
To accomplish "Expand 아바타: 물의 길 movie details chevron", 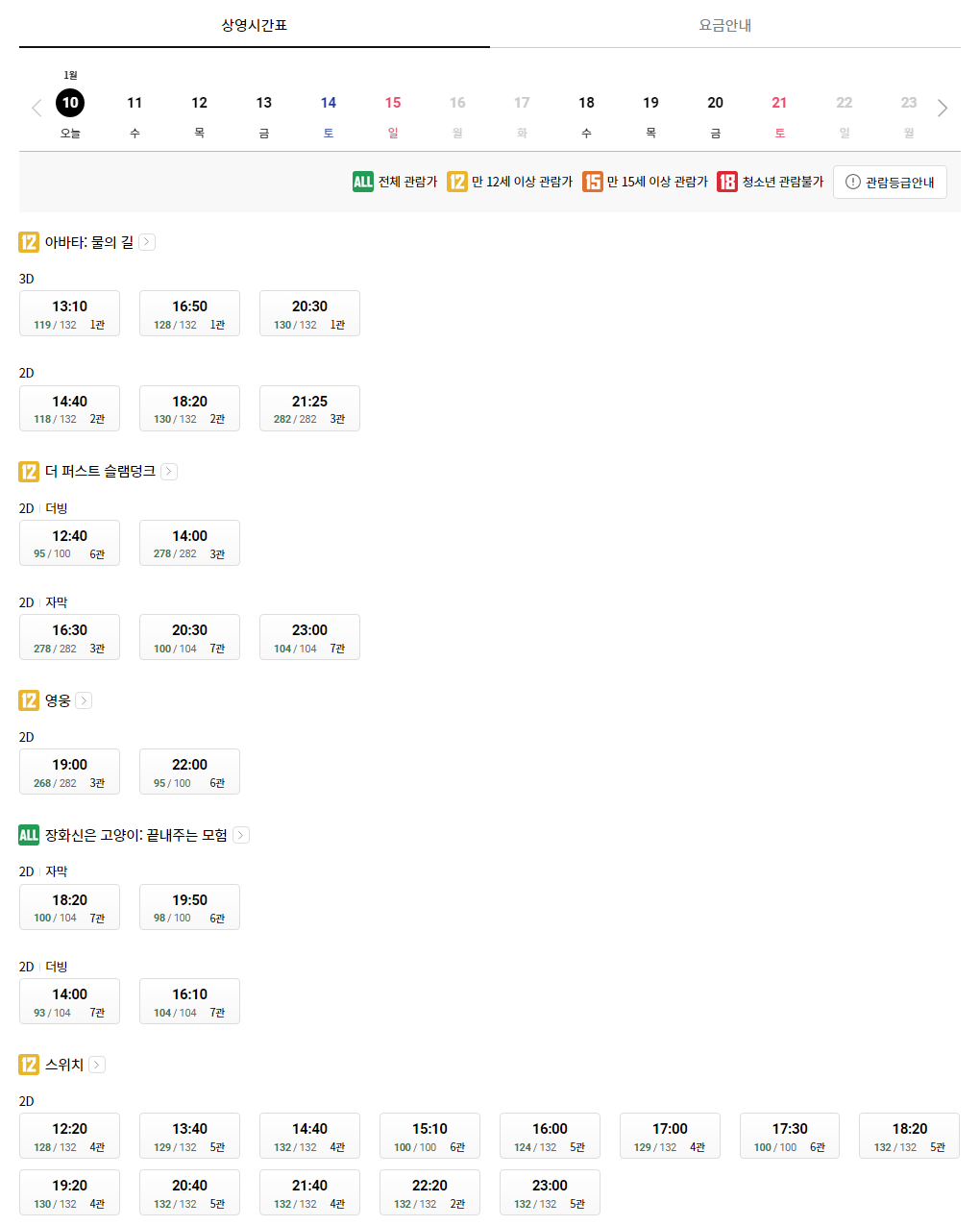I will [x=147, y=242].
